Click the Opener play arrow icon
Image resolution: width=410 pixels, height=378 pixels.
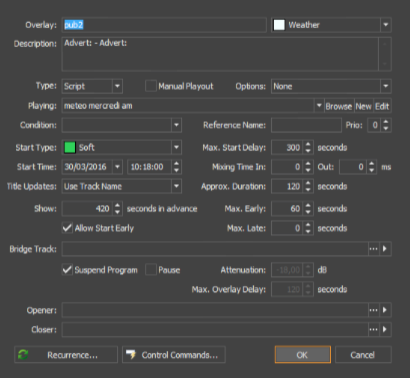coord(385,310)
